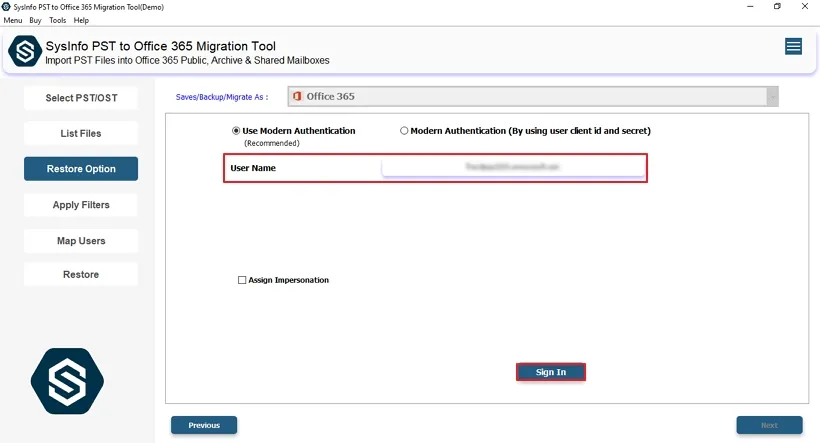
Task: Open the Restore Option step
Action: pos(81,169)
